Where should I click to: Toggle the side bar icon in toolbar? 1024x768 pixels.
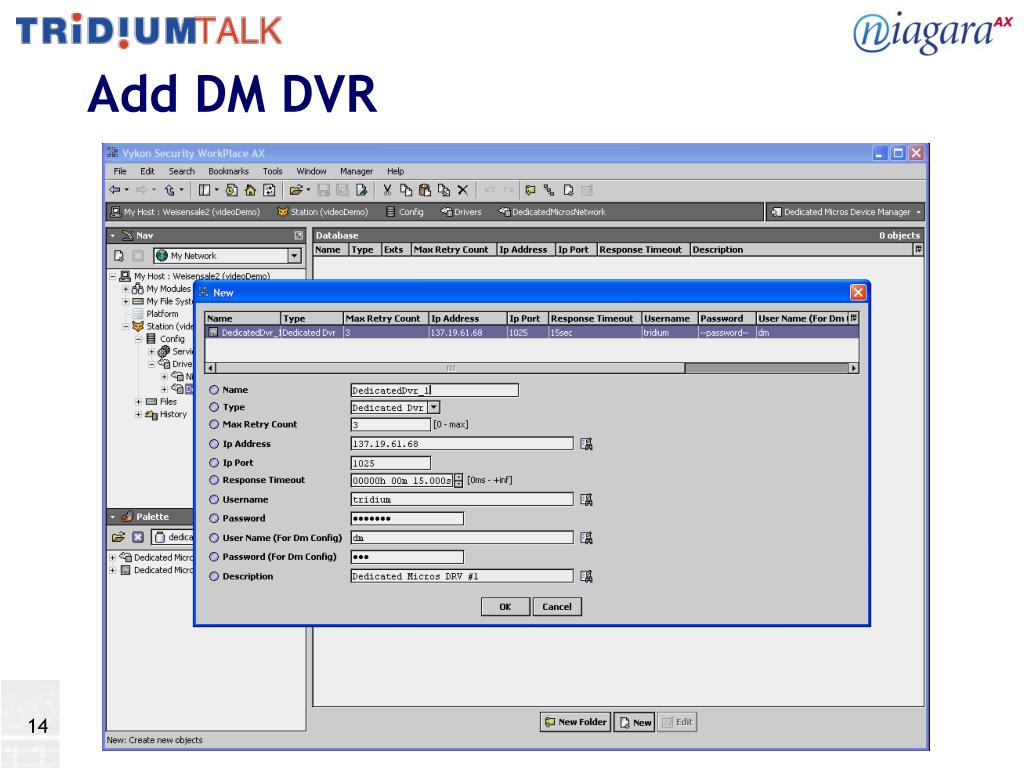tap(204, 190)
